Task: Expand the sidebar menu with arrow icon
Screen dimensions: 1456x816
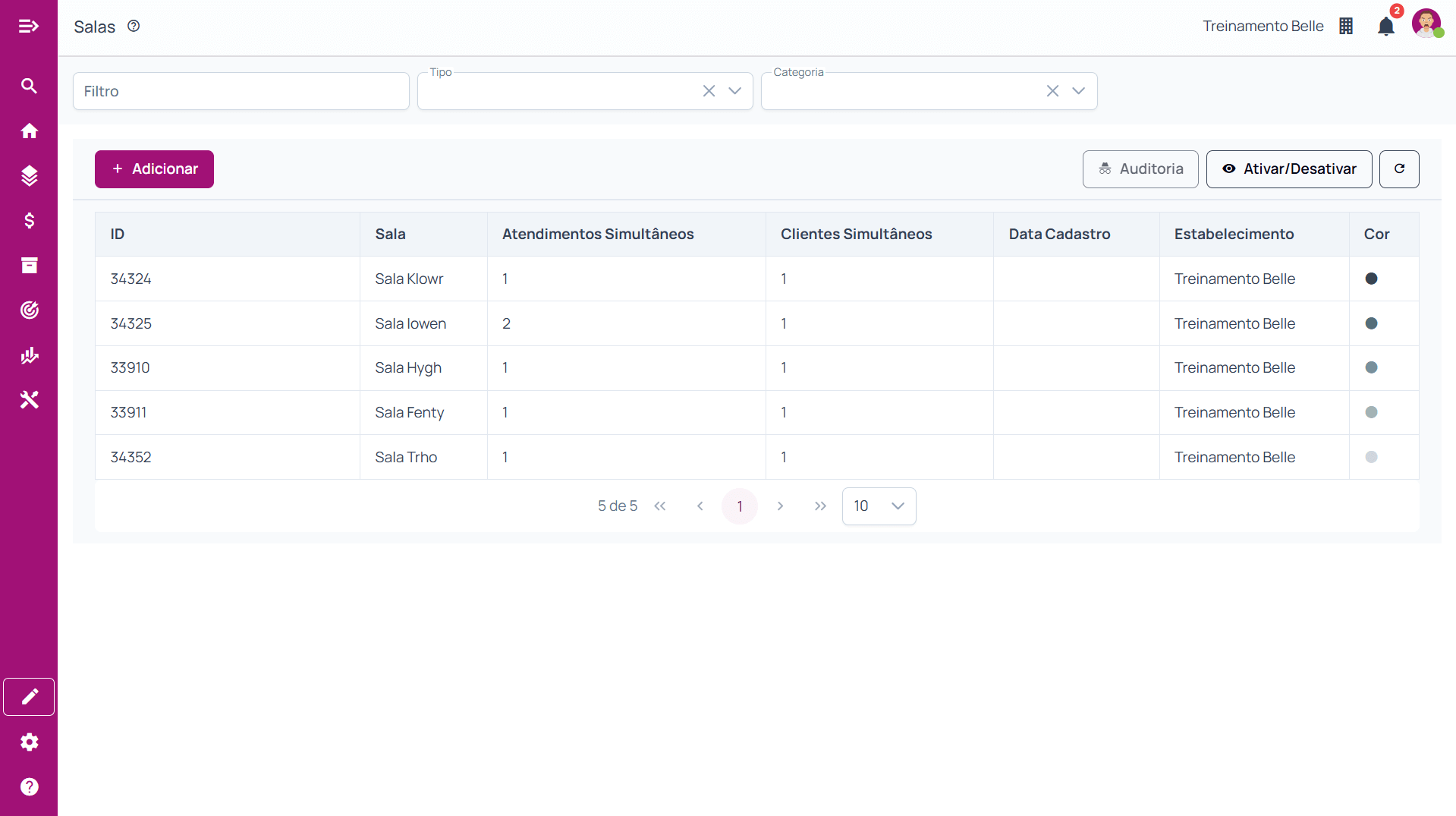Action: pos(29,27)
